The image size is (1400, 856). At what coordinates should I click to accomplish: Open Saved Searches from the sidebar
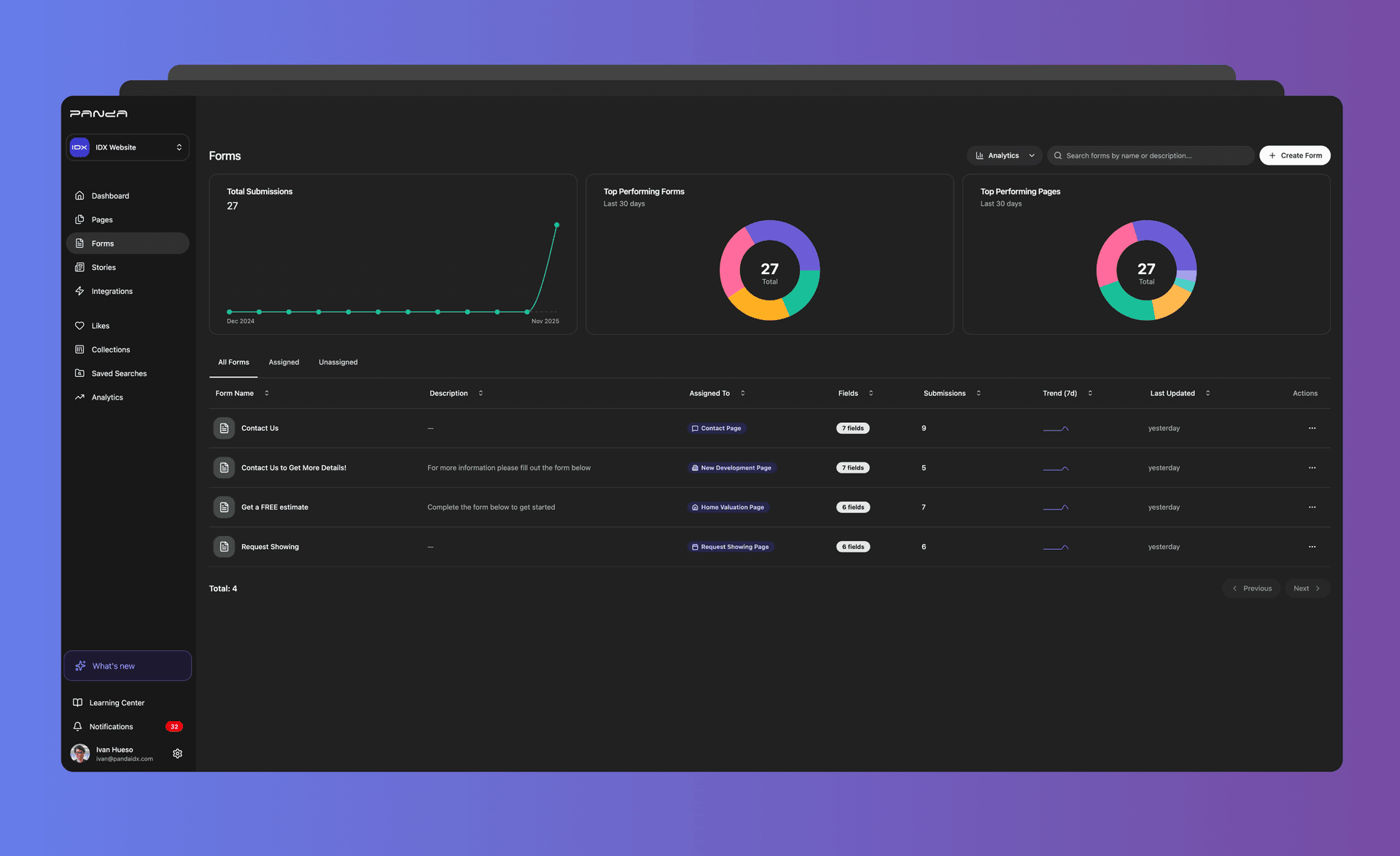[119, 373]
